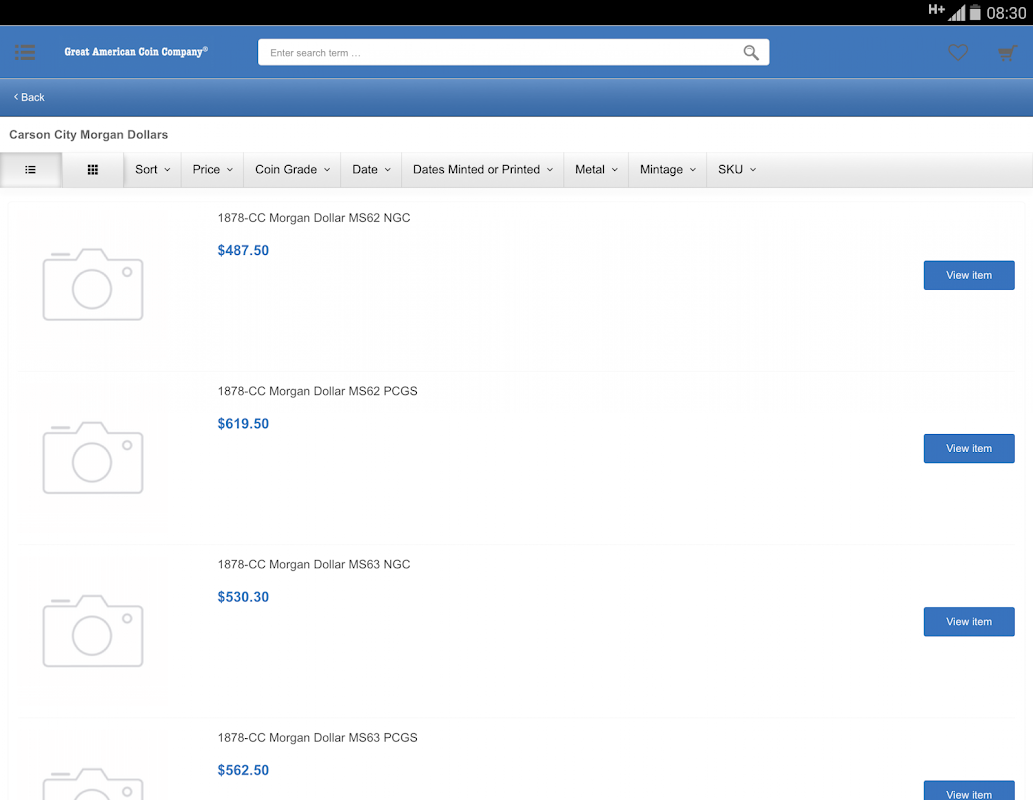Expand the Price filter dropdown

click(x=213, y=169)
